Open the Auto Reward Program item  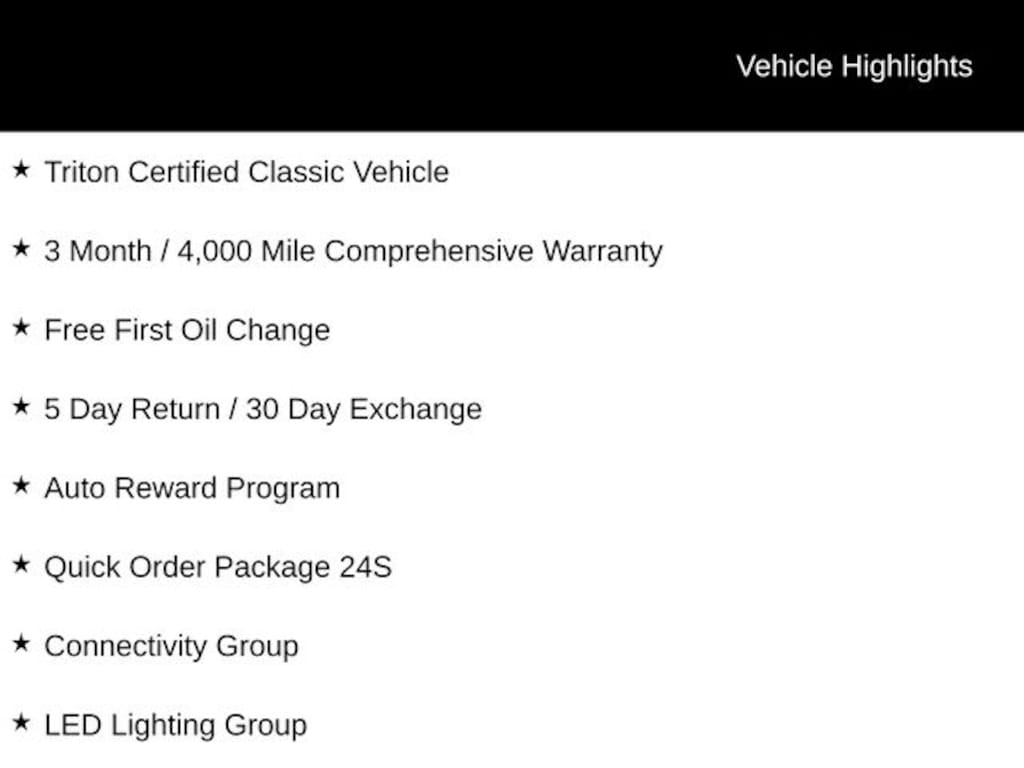tap(192, 488)
